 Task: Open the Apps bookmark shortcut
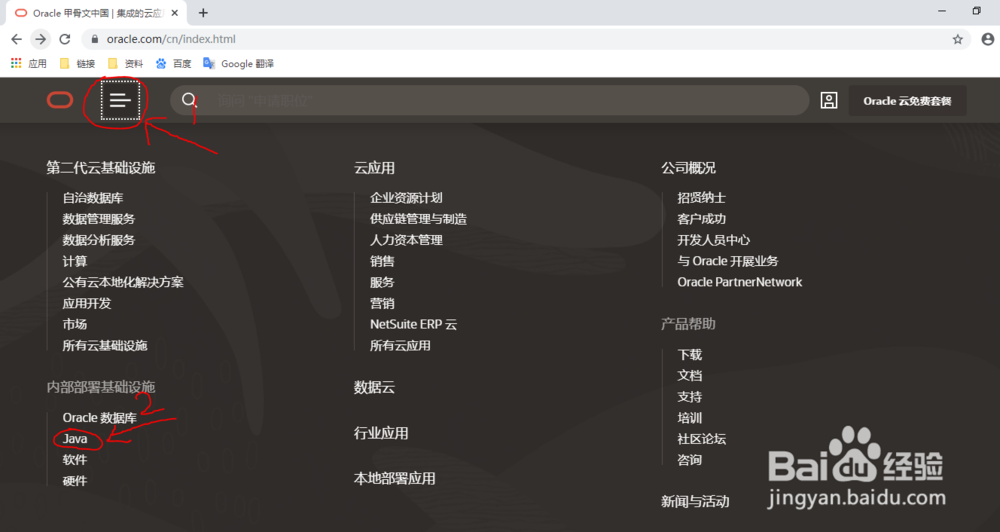click(29, 63)
